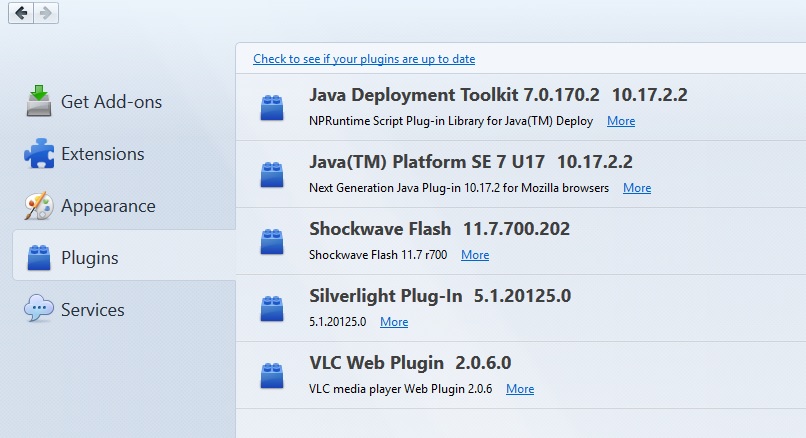Select the VLC Web Plugin 2.0.6.0 title
Viewport: 806px width, 438px height.
coord(410,363)
